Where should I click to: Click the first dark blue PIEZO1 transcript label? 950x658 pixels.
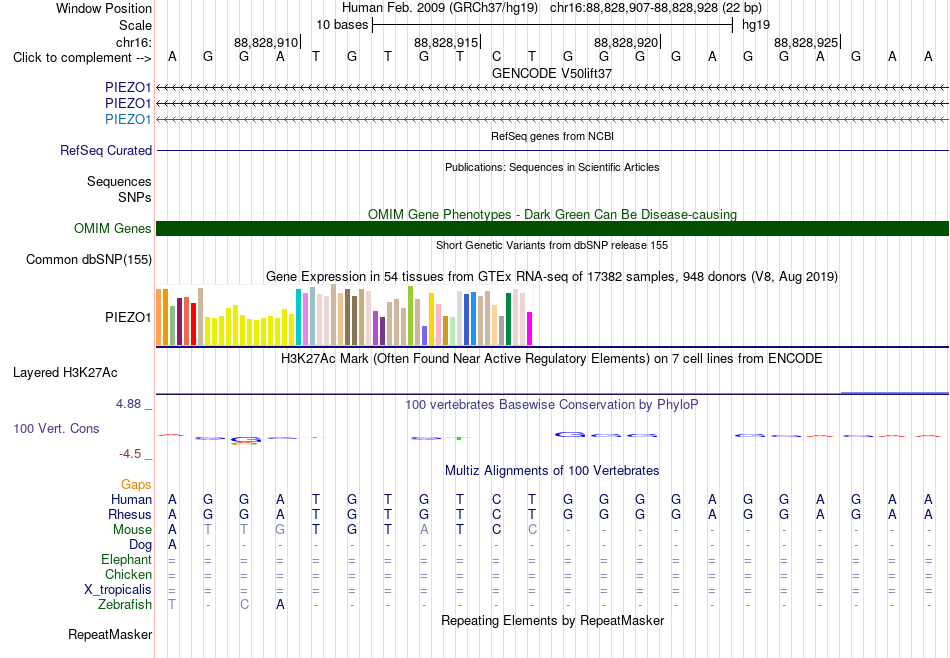128,87
